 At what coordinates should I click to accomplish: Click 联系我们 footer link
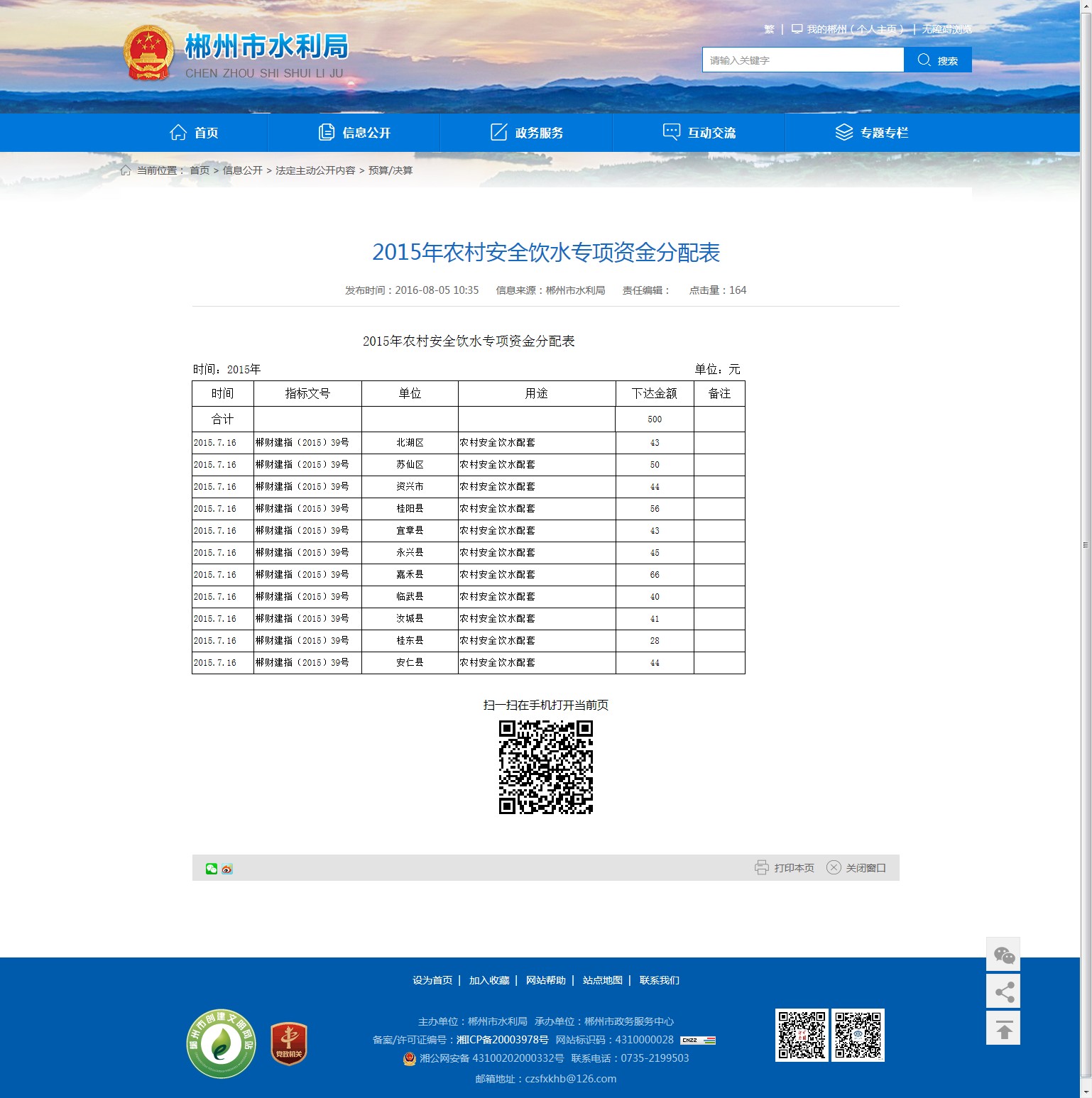click(660, 980)
